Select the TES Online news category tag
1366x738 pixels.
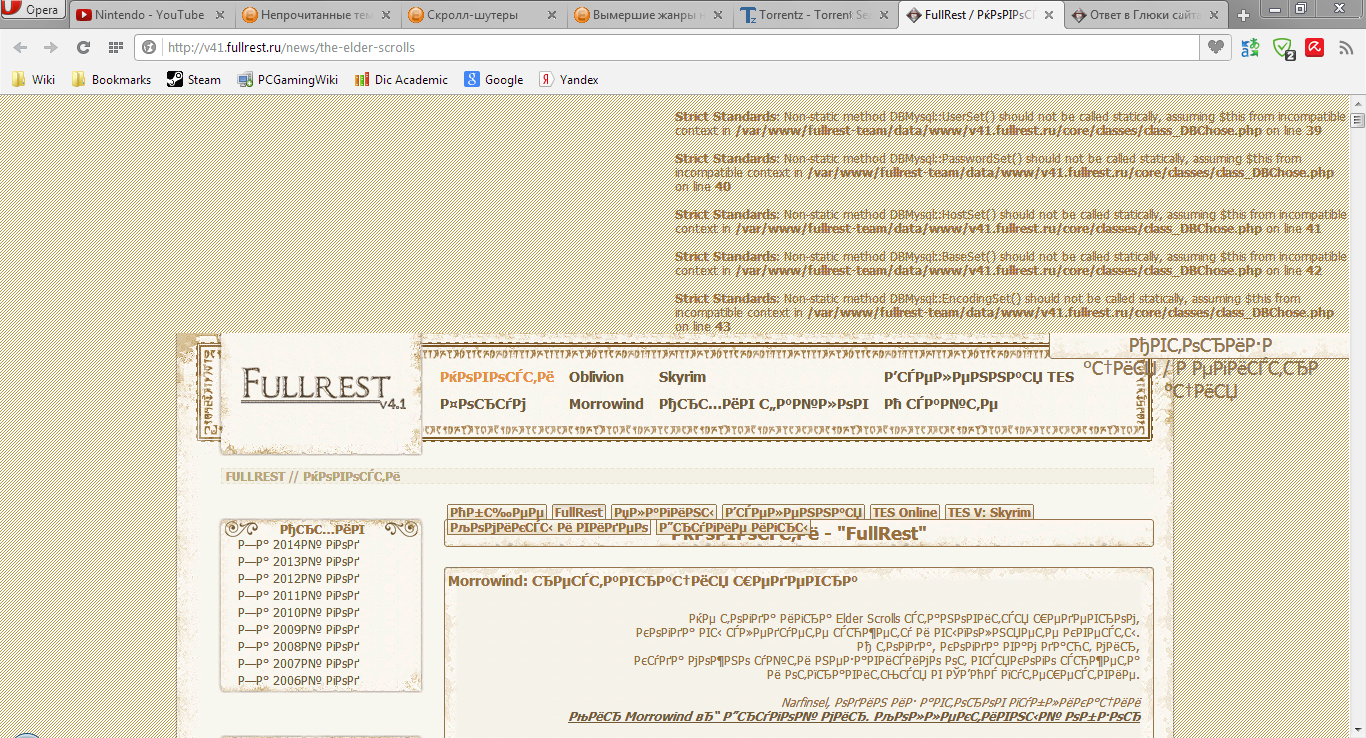click(x=905, y=512)
